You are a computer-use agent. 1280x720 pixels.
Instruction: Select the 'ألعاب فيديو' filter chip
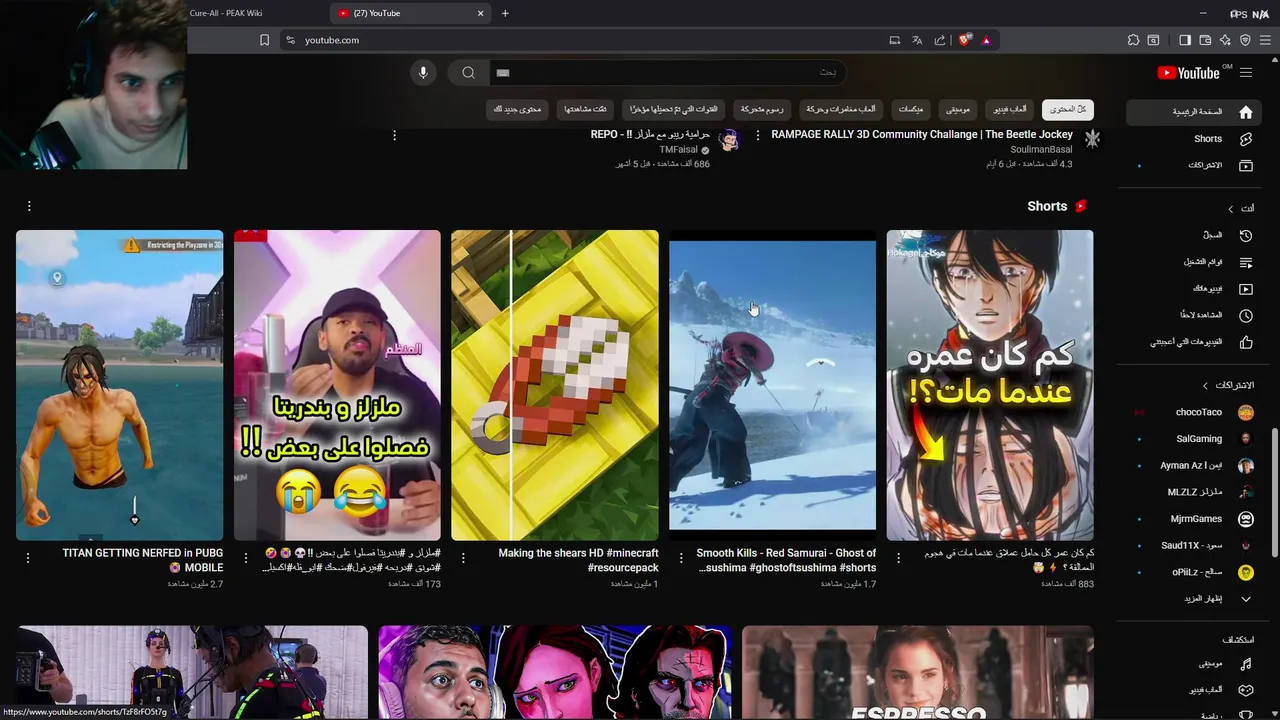1011,109
